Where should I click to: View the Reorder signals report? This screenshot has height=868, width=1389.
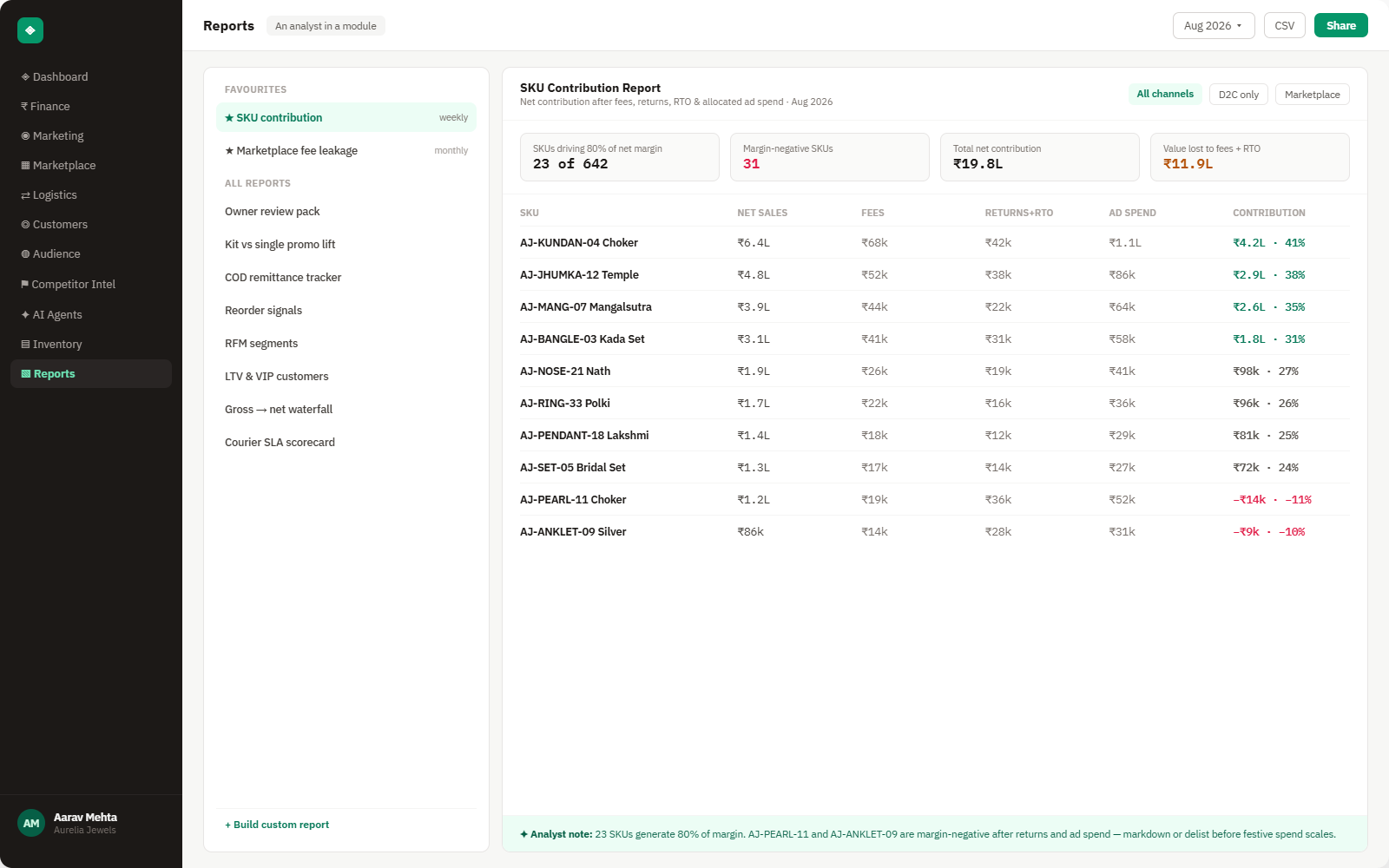pos(346,310)
